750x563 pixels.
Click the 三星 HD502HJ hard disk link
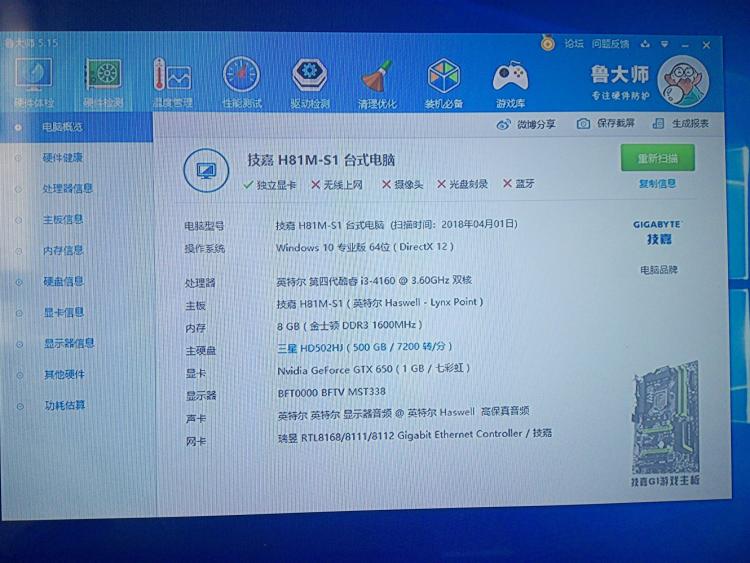[364, 347]
